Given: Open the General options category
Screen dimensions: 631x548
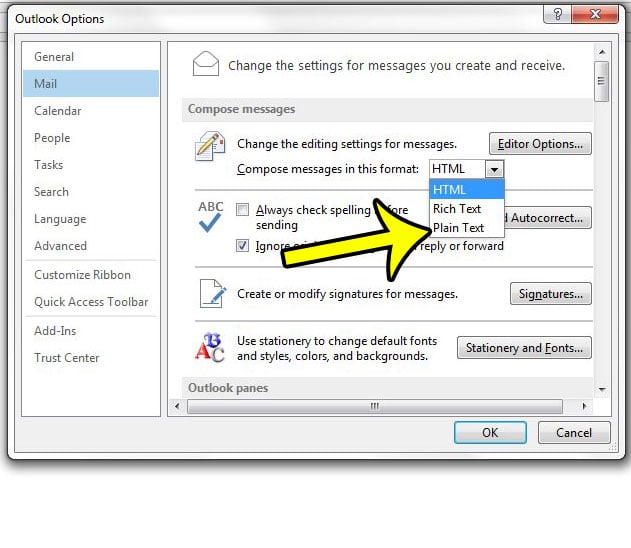Looking at the screenshot, I should point(91,57).
